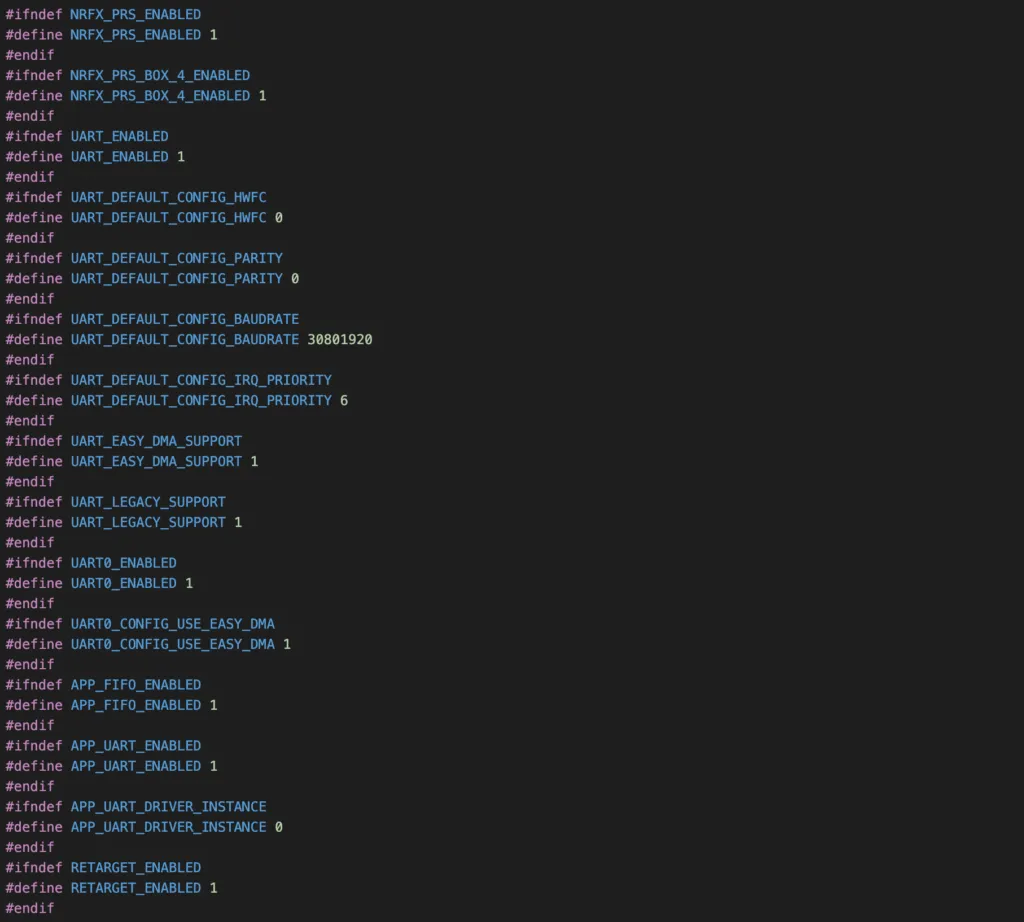This screenshot has height=922, width=1024.
Task: Click NRFX_PRS_ENABLED on the first #ifndef line
Action: pos(135,15)
